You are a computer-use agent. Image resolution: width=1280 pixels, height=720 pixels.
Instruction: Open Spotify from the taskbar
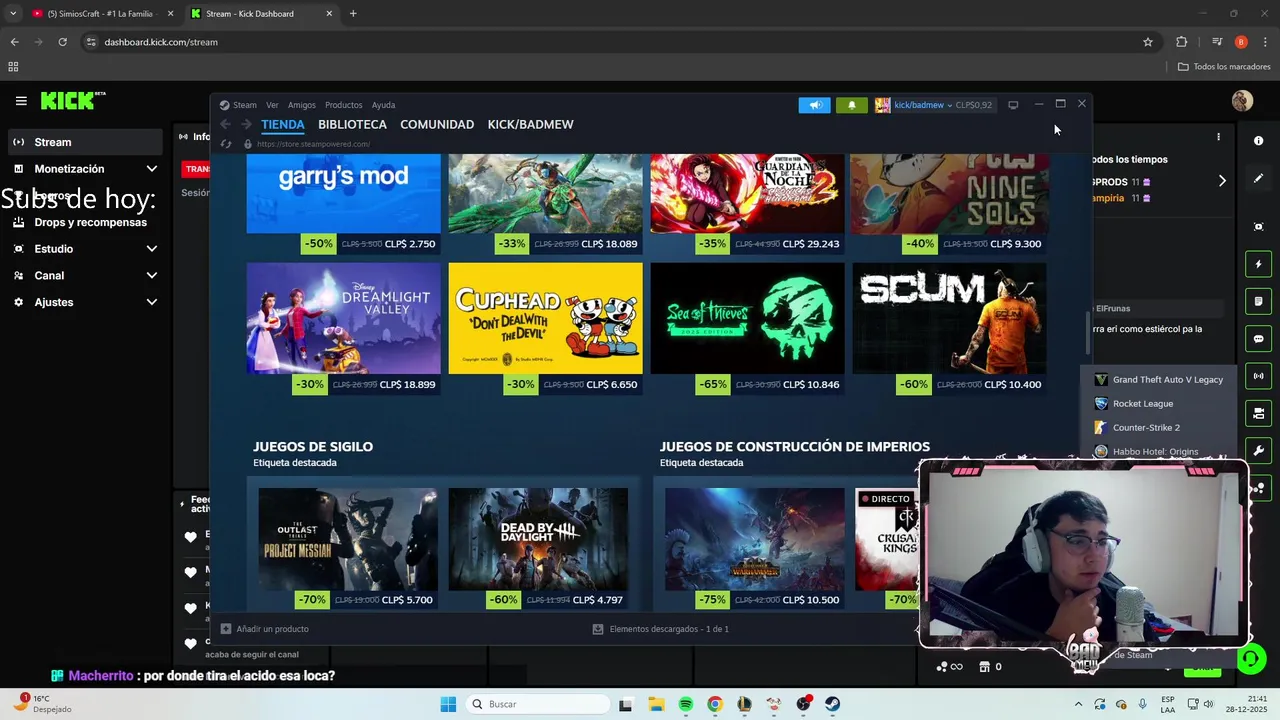point(685,704)
